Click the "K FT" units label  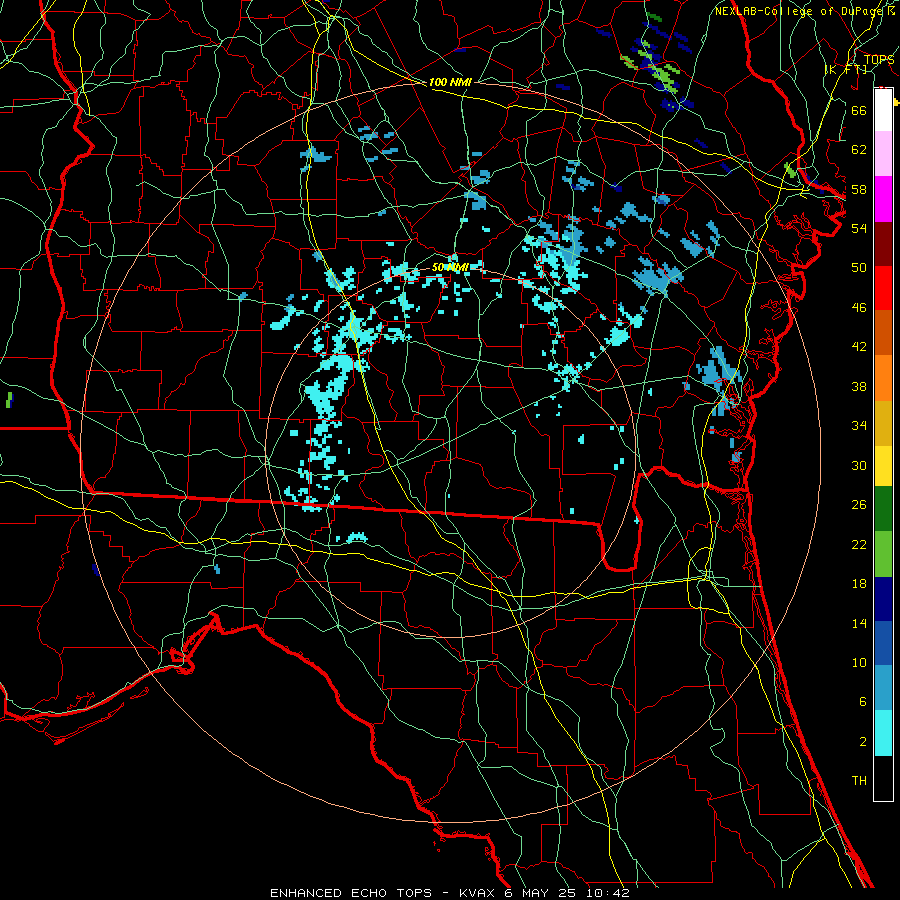coord(847,70)
